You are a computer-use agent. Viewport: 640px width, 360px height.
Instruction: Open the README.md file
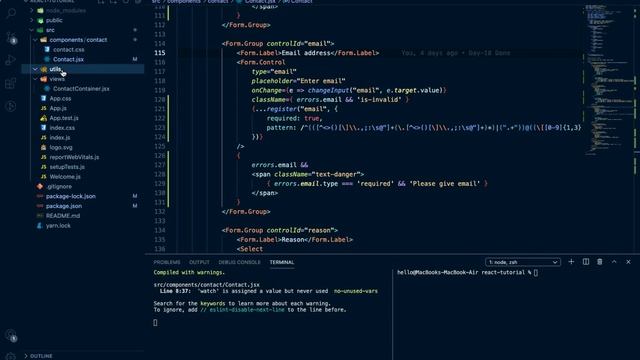pyautogui.click(x=63, y=216)
